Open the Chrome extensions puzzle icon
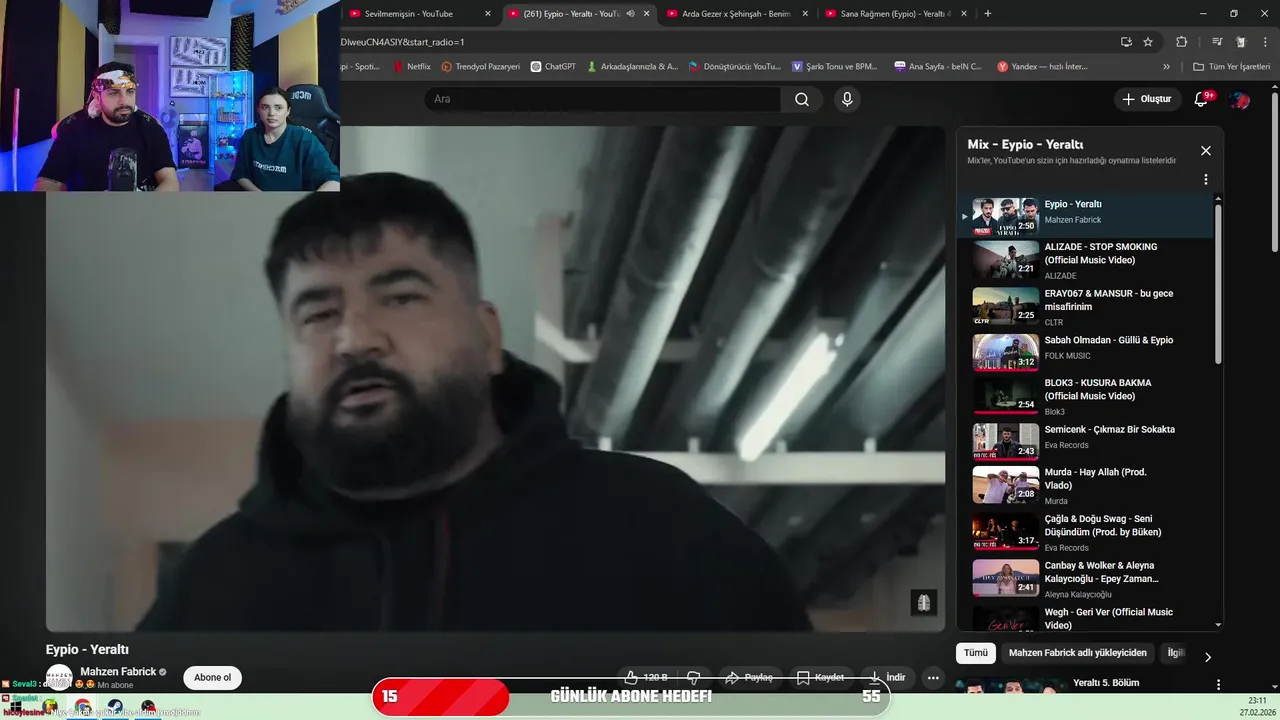Screen dimensions: 1280x720 pyautogui.click(x=1181, y=42)
